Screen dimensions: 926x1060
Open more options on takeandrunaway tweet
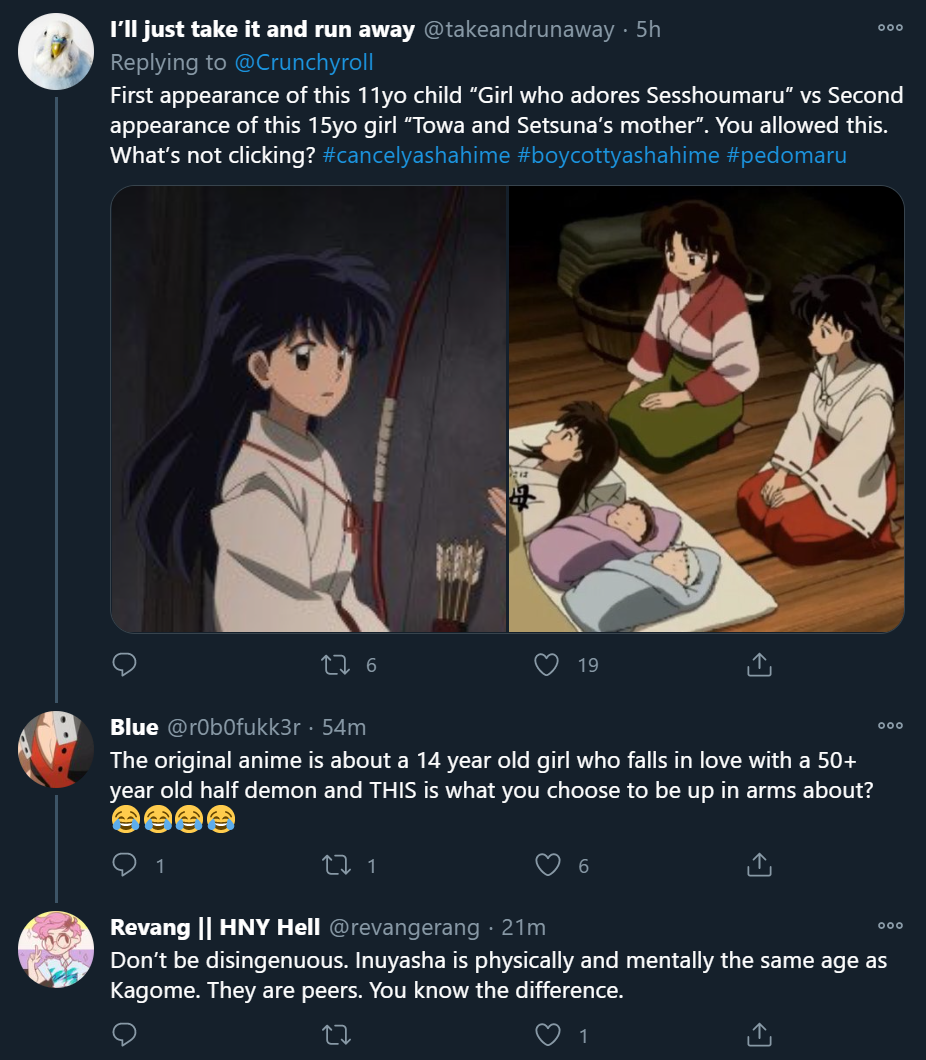pos(890,28)
